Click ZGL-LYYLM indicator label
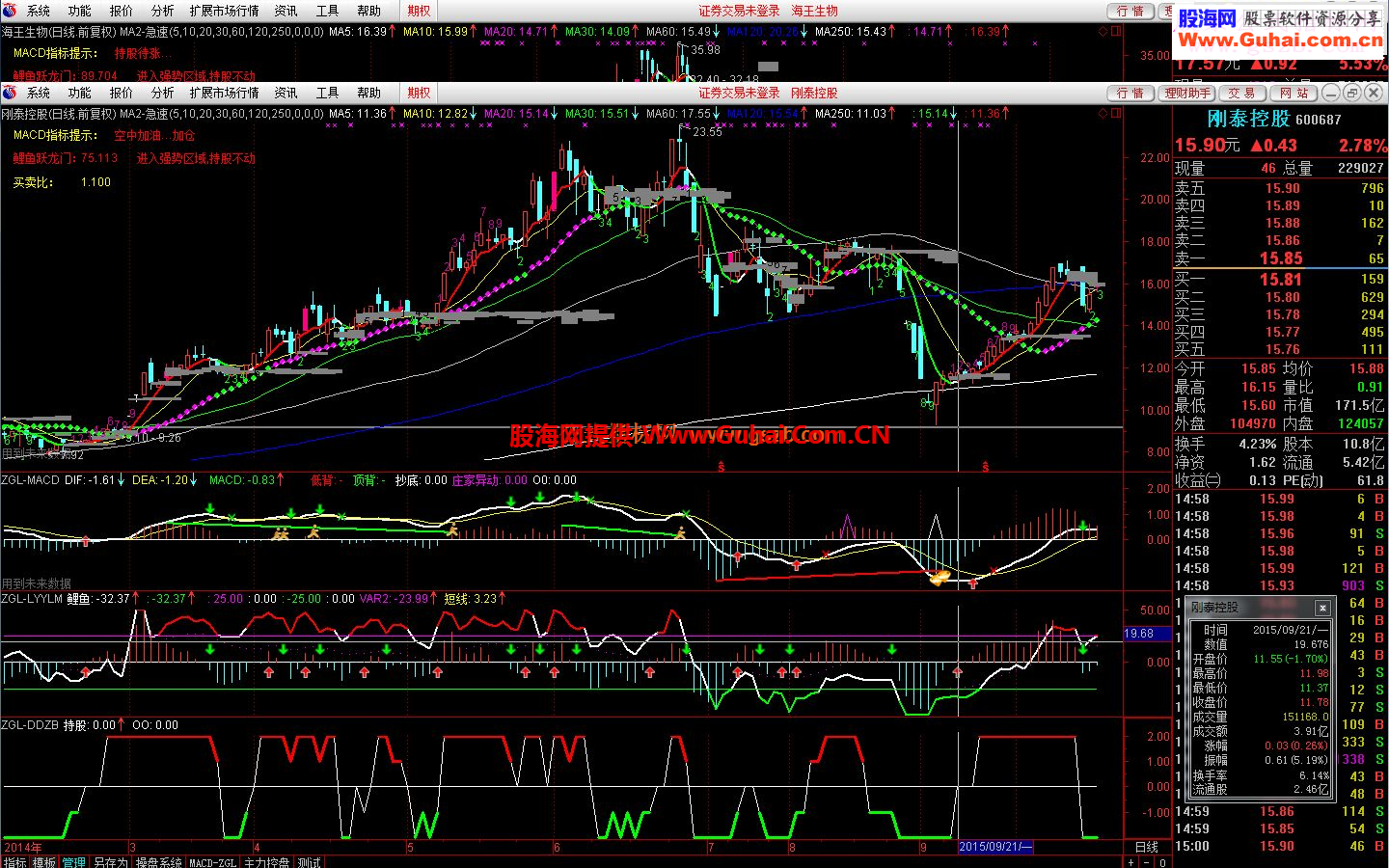1389x868 pixels. coord(32,599)
